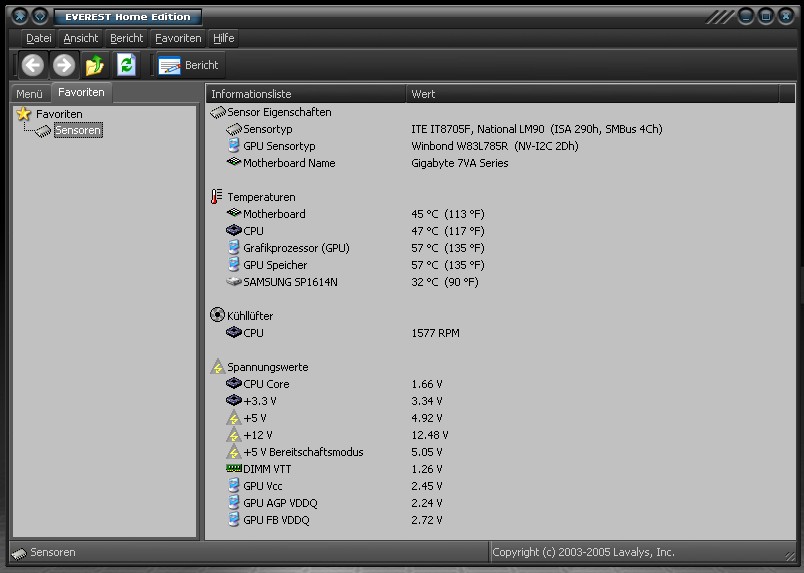Grab the window size grip corner

click(x=789, y=555)
